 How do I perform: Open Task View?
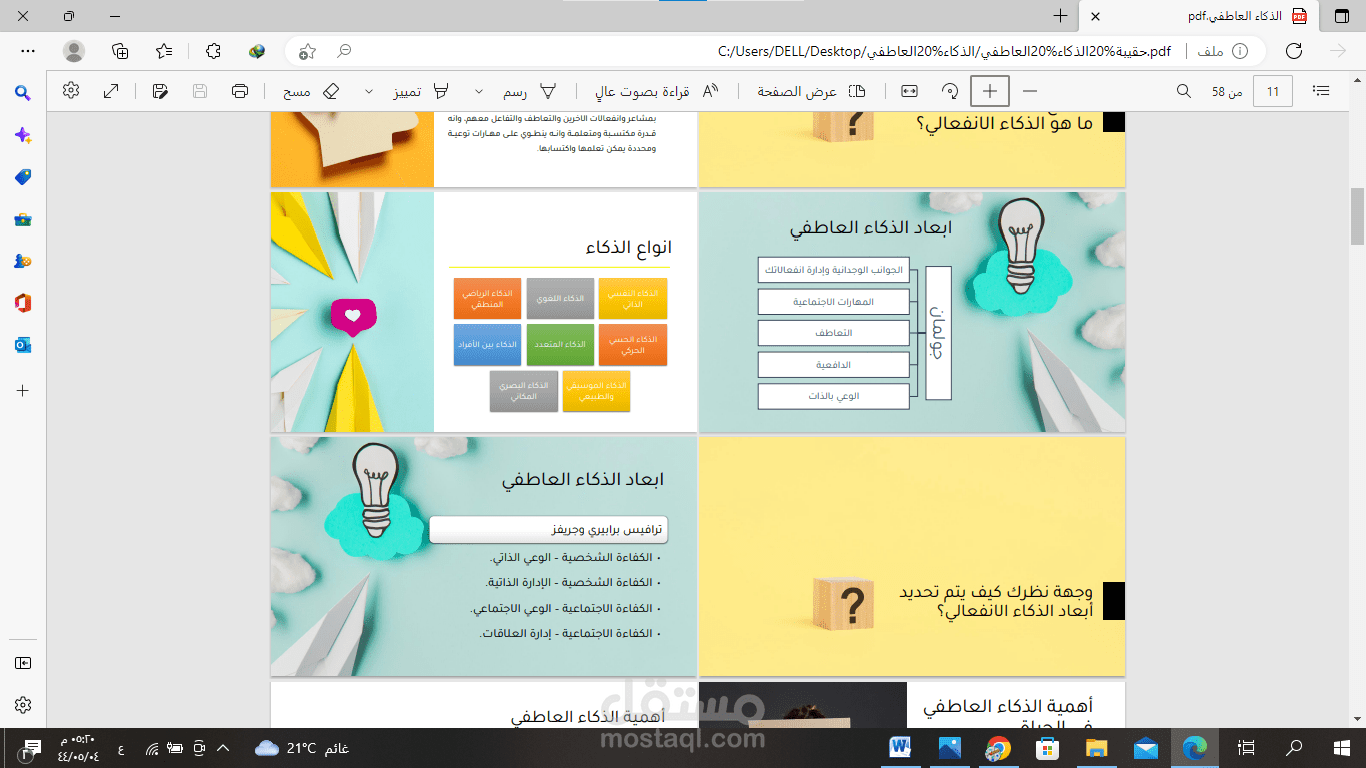[1246, 747]
